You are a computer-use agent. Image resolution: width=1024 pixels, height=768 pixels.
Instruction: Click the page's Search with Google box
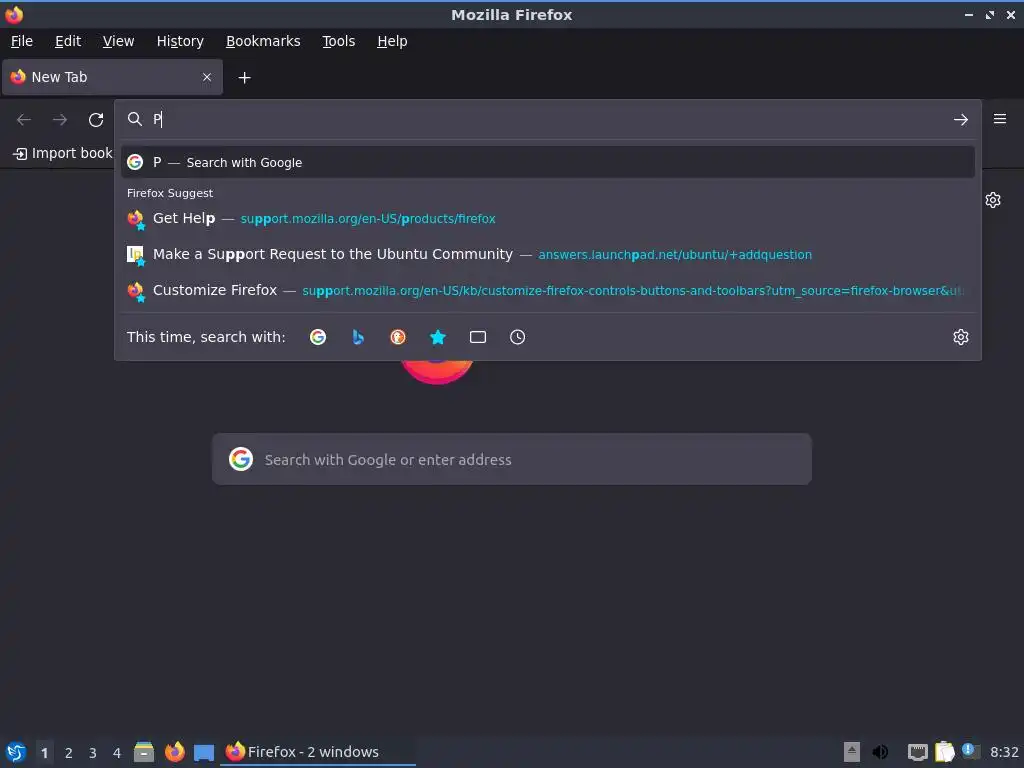tap(512, 459)
